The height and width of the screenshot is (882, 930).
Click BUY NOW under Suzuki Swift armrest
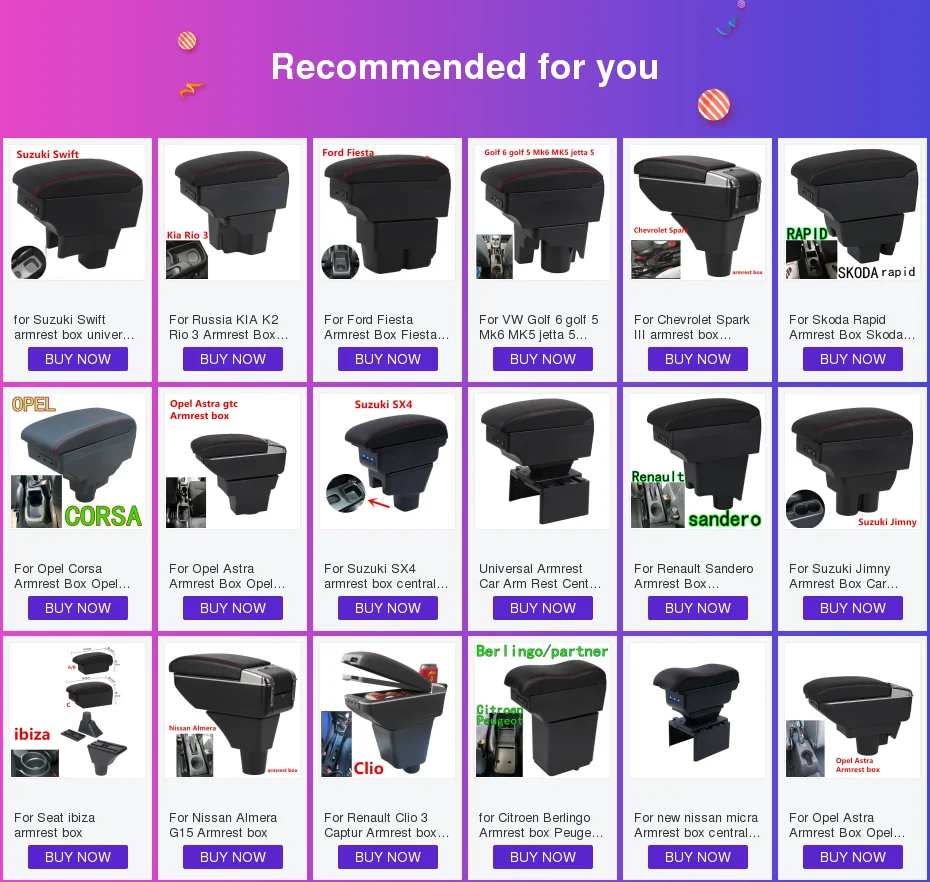coord(78,359)
